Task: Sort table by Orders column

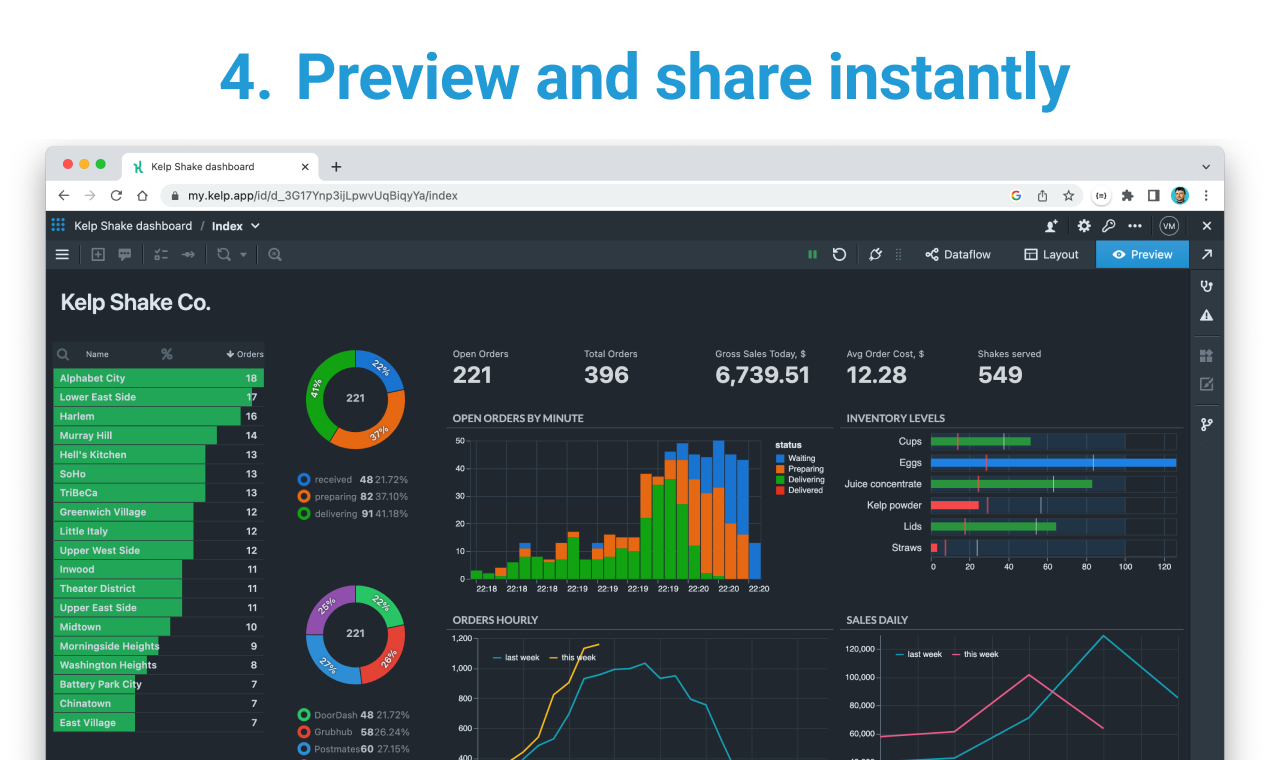Action: click(245, 354)
